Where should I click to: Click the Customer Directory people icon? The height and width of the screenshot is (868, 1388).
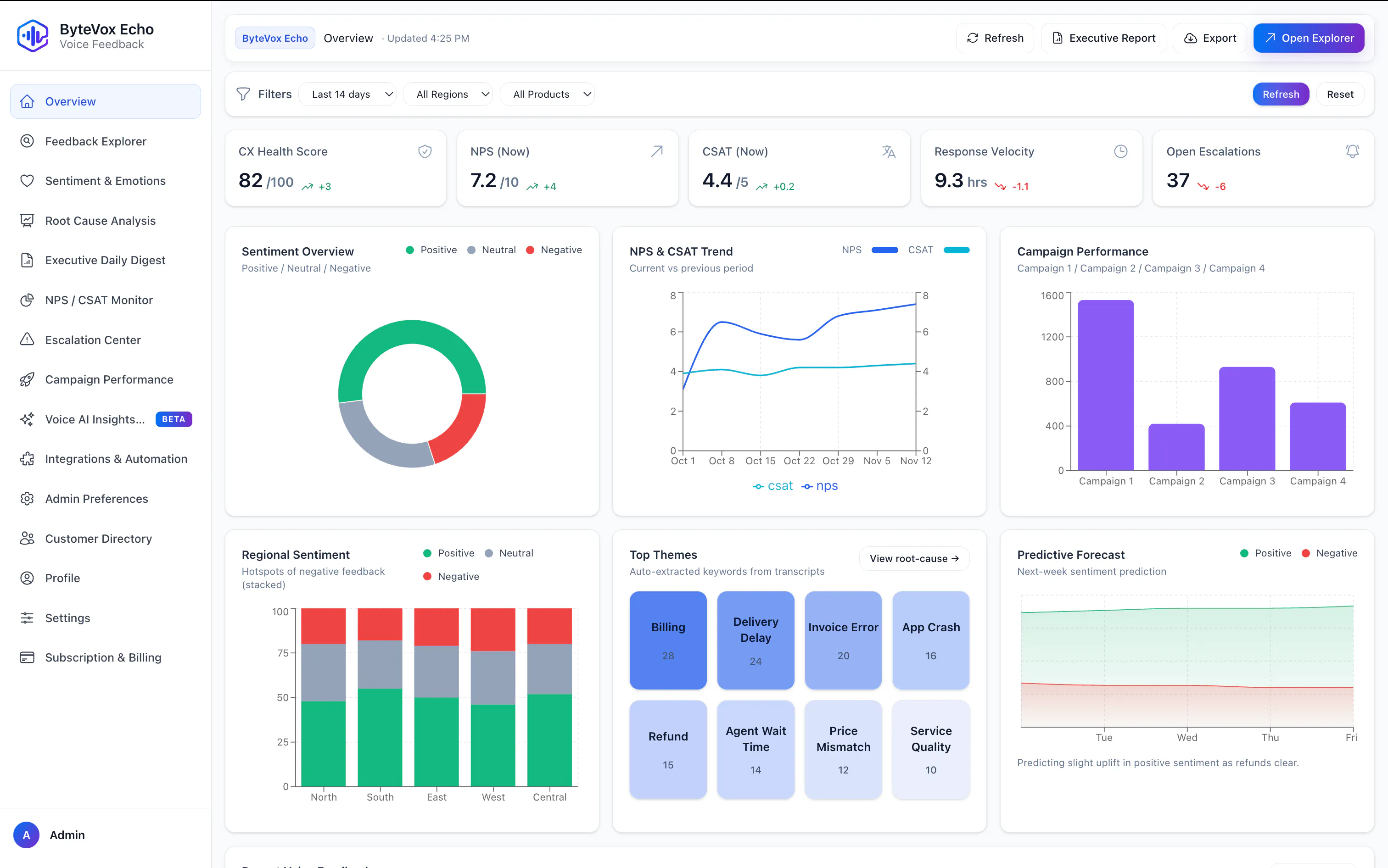pyautogui.click(x=27, y=539)
